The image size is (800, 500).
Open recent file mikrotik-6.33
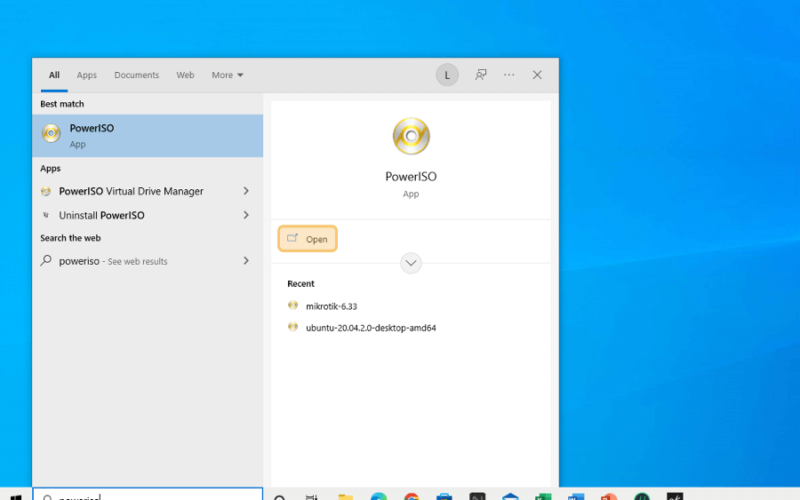[x=331, y=306]
